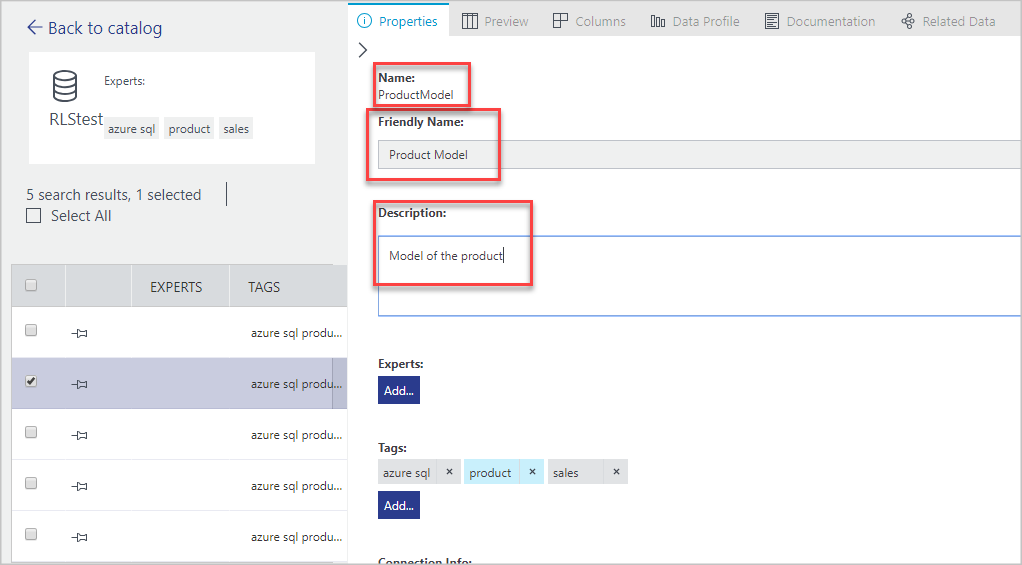The width and height of the screenshot is (1022, 565).
Task: Toggle the table header checkbox
Action: pos(31,285)
